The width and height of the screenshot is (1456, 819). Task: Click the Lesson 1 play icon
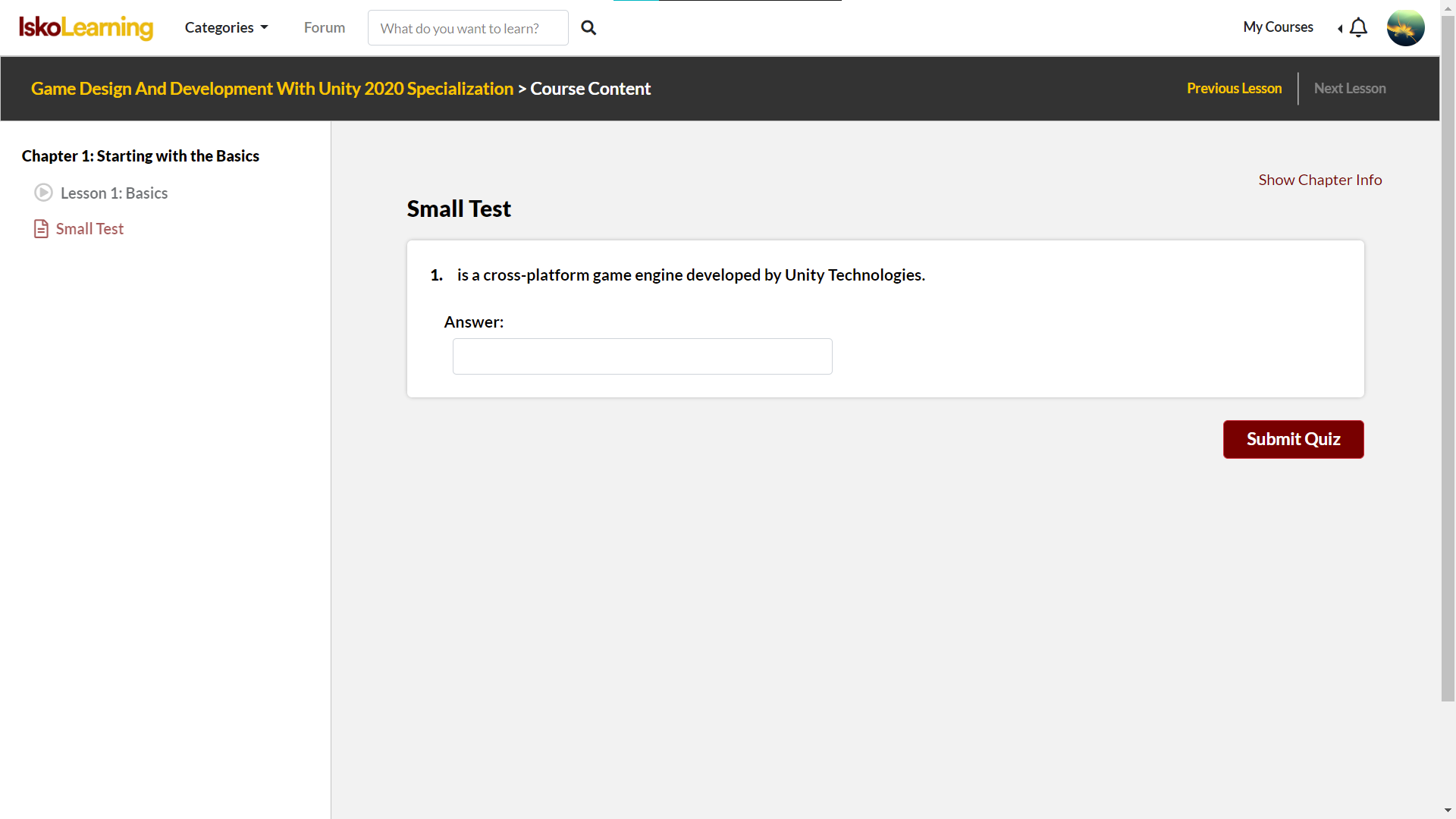[43, 193]
